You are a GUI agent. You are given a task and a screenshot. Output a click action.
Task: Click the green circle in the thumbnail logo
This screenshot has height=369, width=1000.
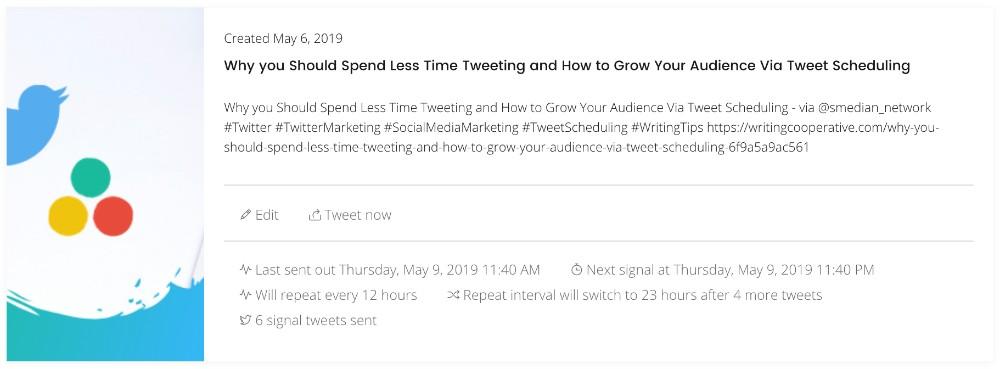click(91, 178)
